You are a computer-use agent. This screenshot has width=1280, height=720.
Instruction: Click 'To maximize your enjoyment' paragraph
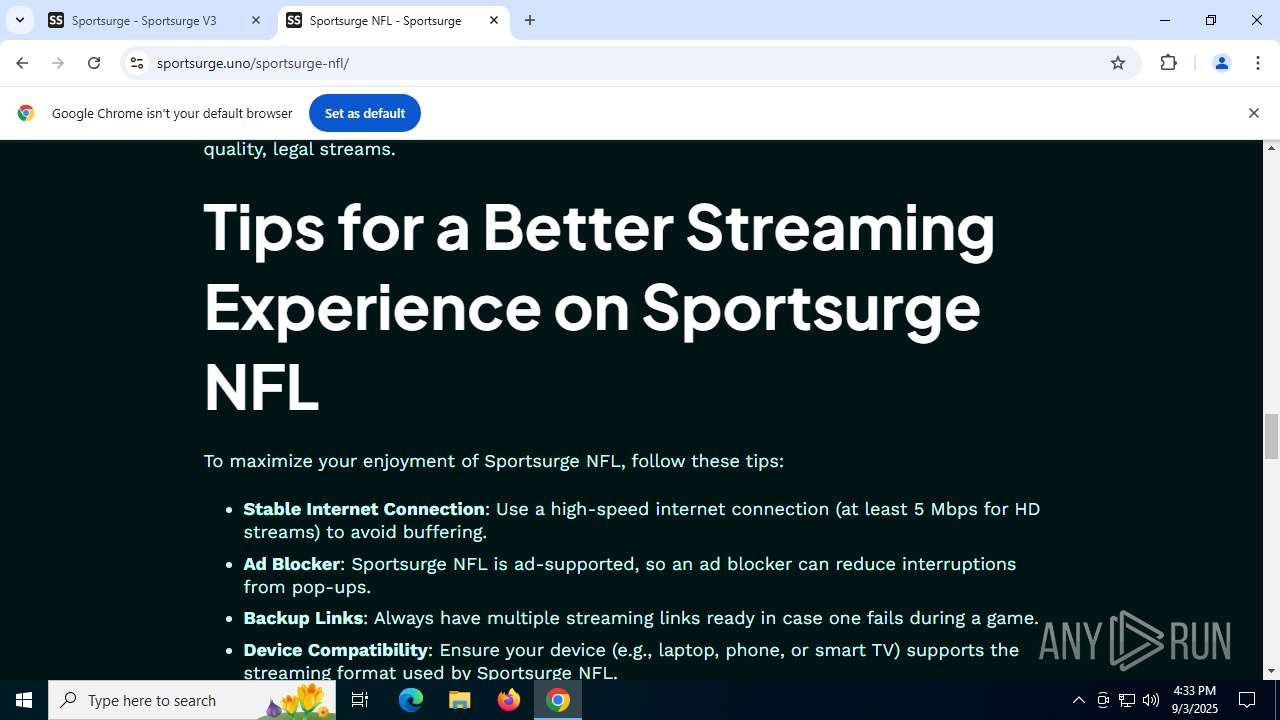[494, 461]
